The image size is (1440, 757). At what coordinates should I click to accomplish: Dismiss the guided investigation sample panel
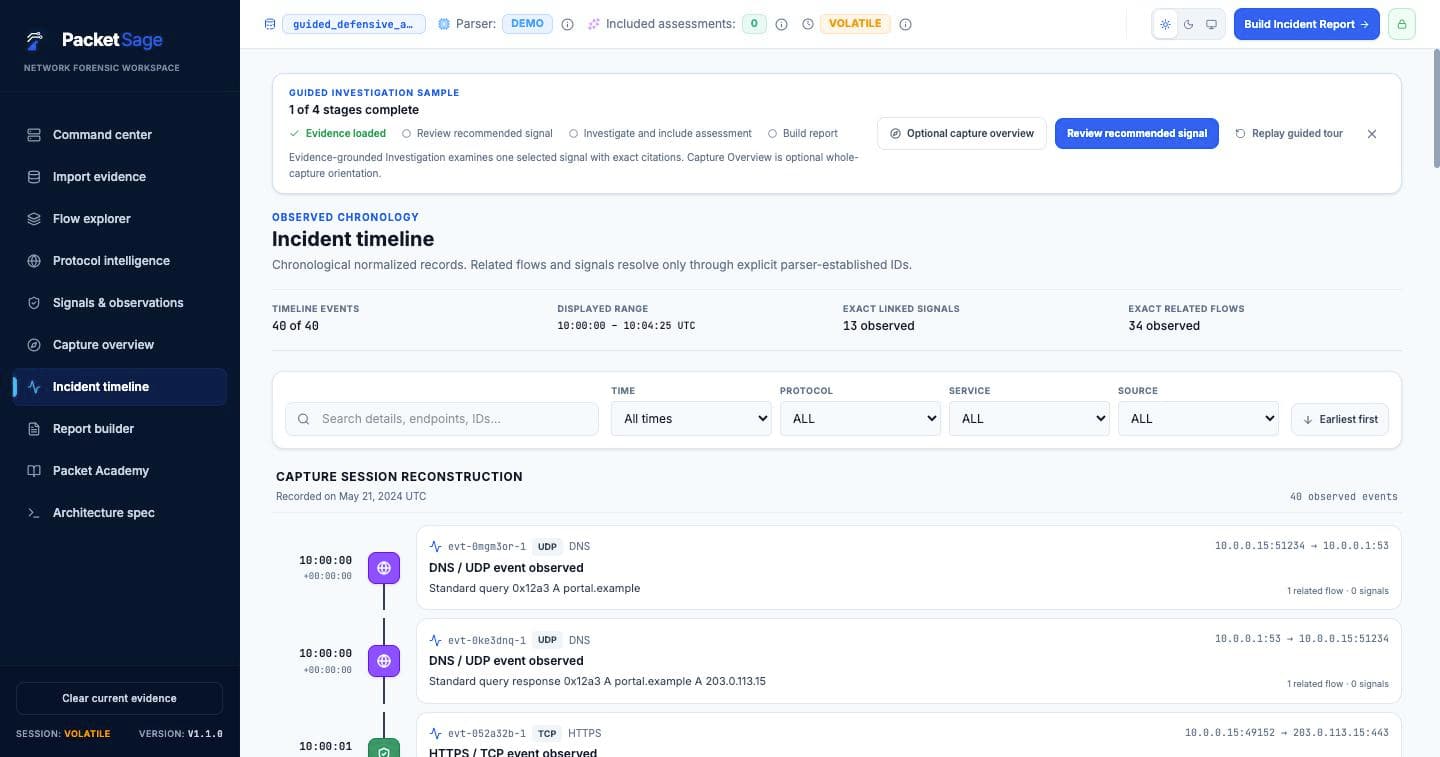click(x=1372, y=133)
